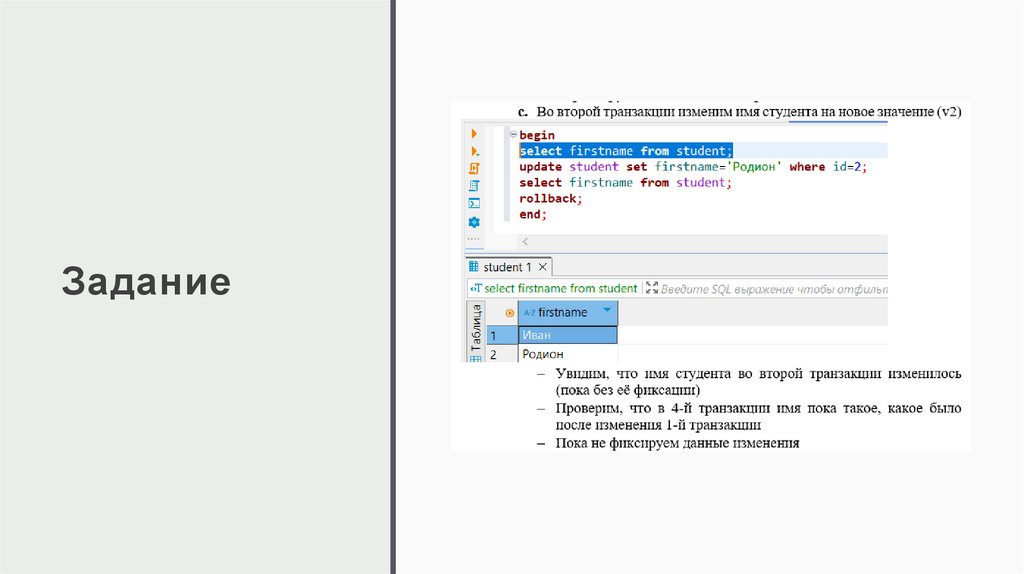Open the firstname column dropdown arrow
This screenshot has height=574, width=1024.
coord(606,312)
